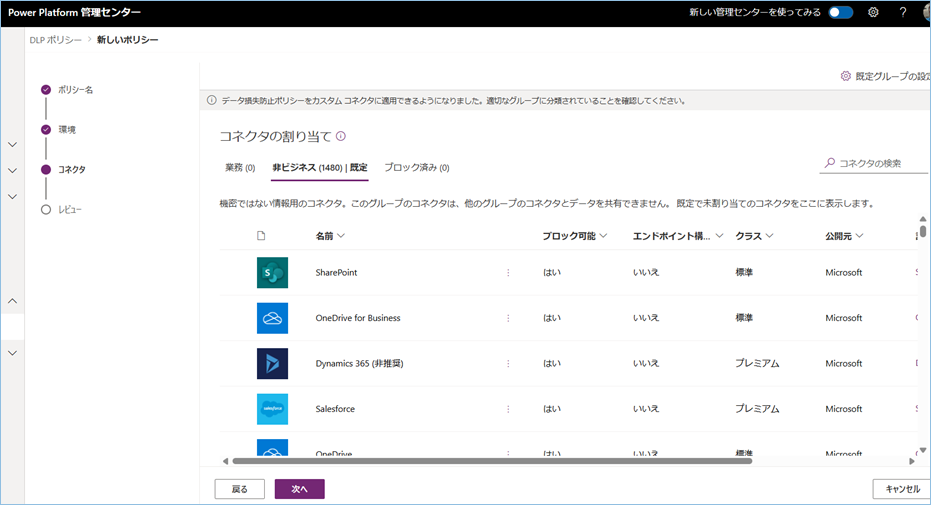Screen dimensions: 931x505
Task: Open the help question mark icon
Action: tap(902, 13)
